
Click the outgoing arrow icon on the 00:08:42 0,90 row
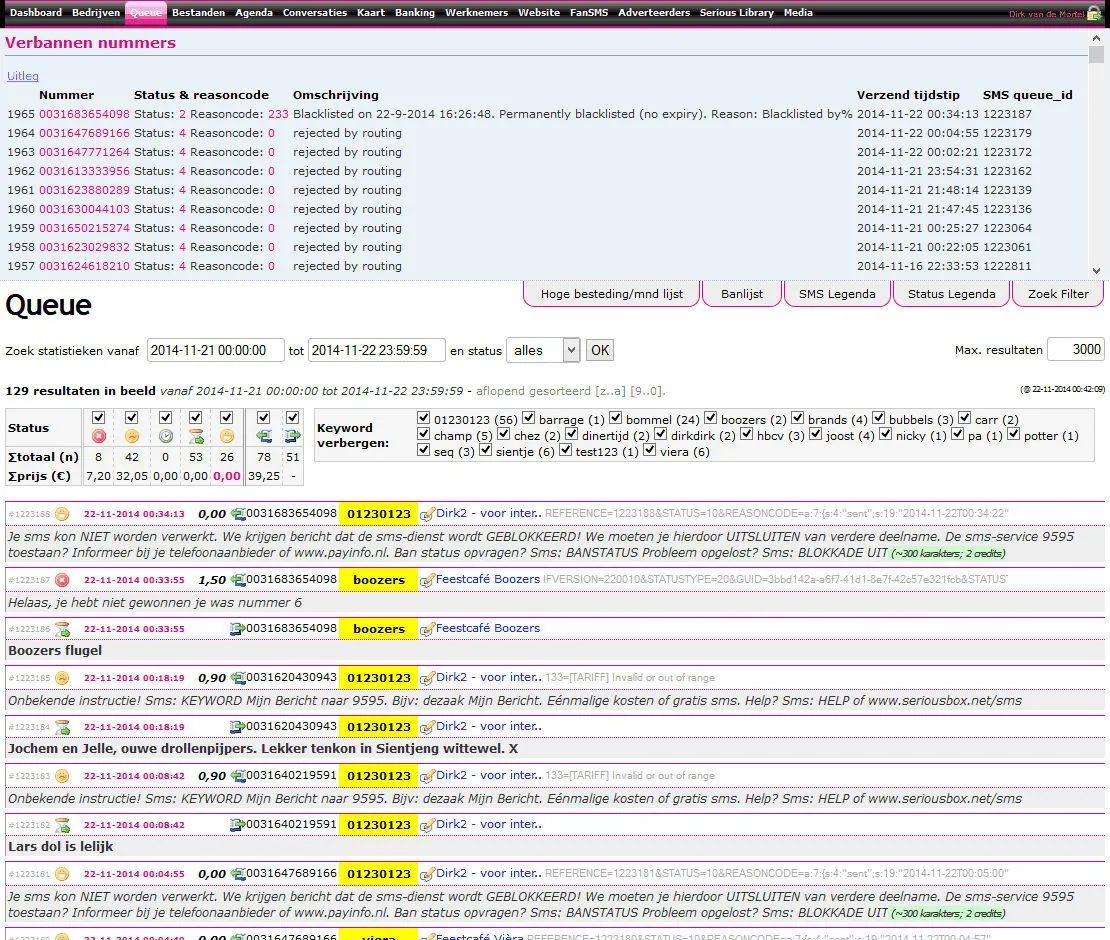239,776
